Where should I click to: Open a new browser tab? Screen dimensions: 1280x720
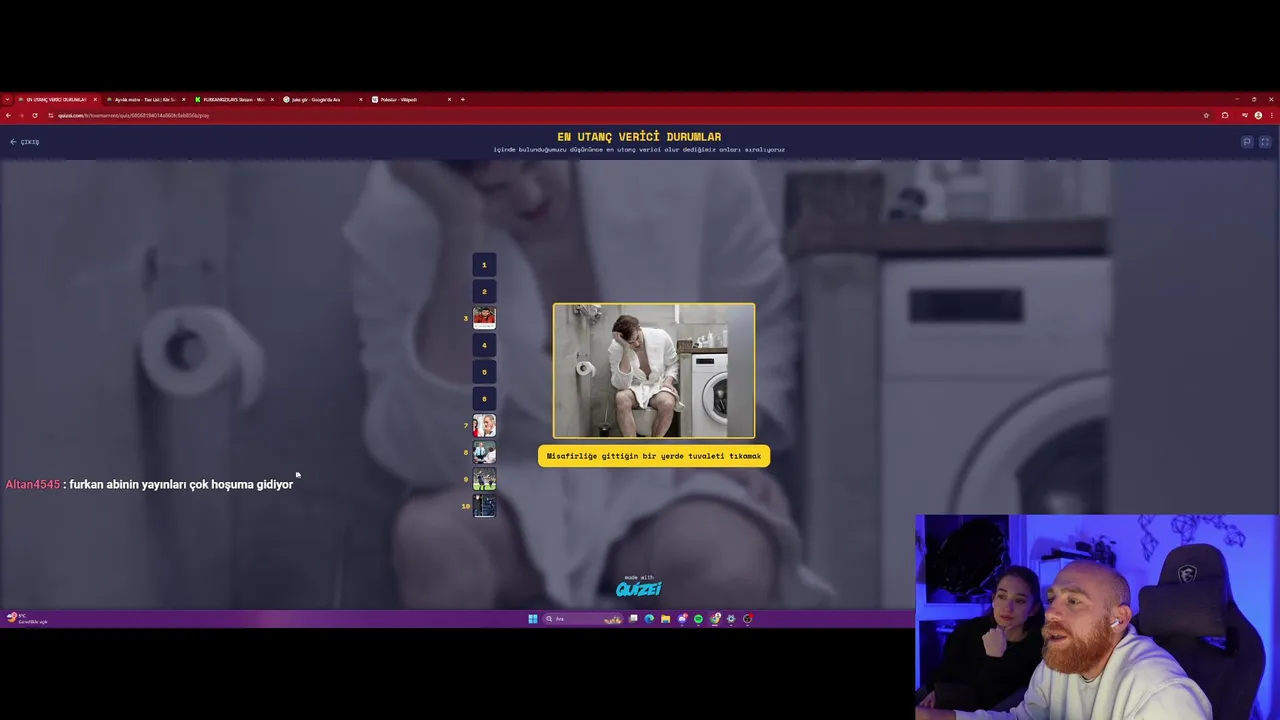pos(462,100)
